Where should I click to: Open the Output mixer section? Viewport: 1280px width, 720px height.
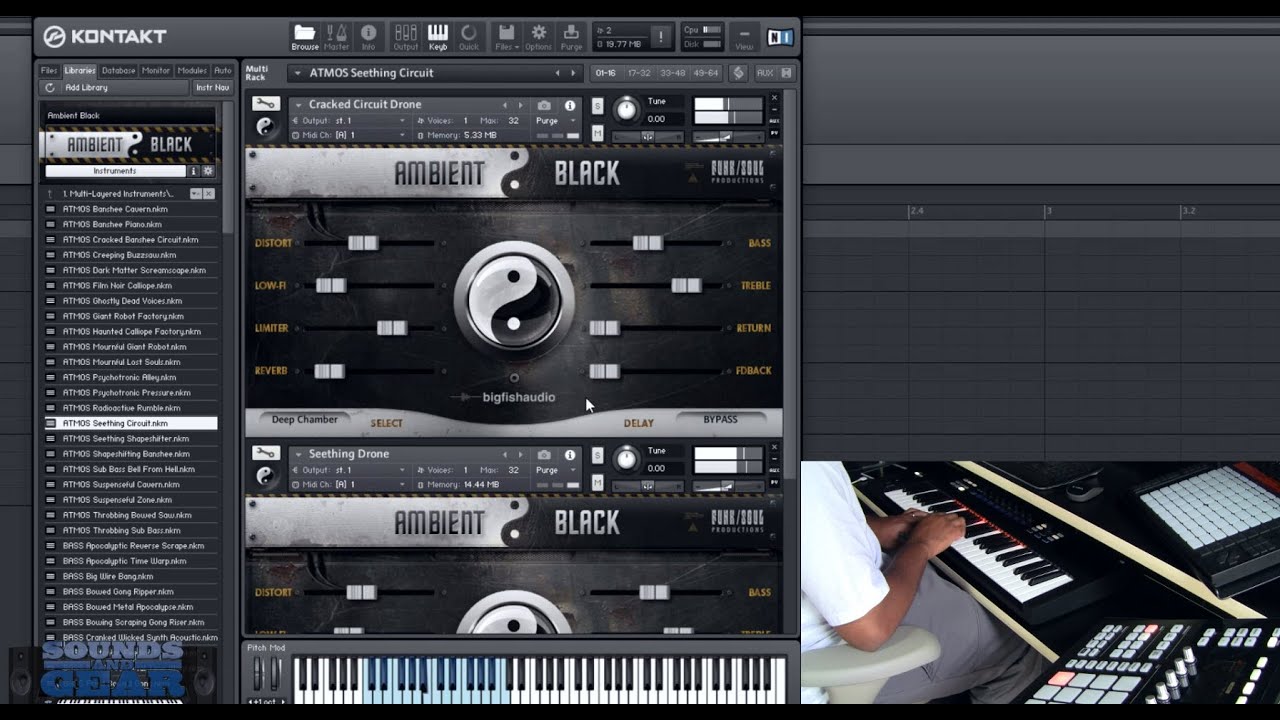pyautogui.click(x=405, y=37)
